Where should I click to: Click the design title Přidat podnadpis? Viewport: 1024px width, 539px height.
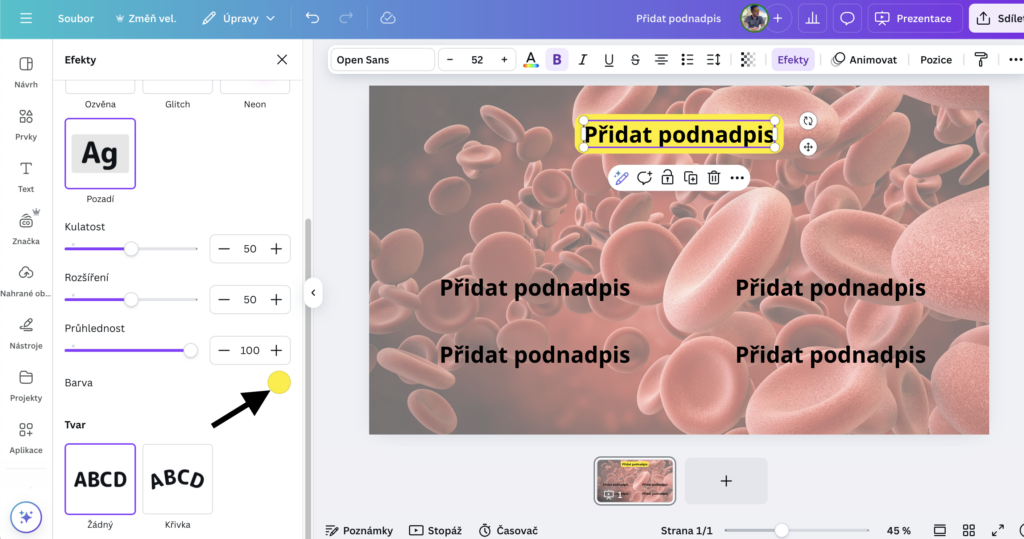coord(679,18)
